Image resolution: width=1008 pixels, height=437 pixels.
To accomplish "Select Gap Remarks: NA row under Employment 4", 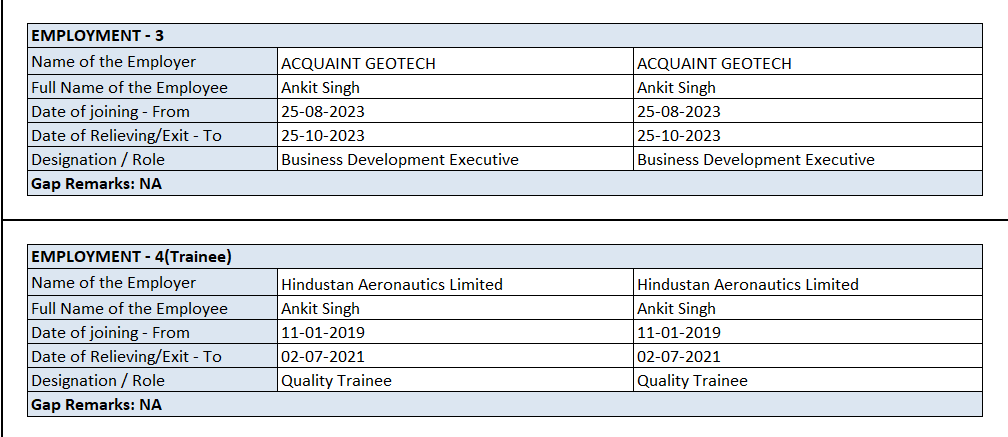I will coord(96,404).
